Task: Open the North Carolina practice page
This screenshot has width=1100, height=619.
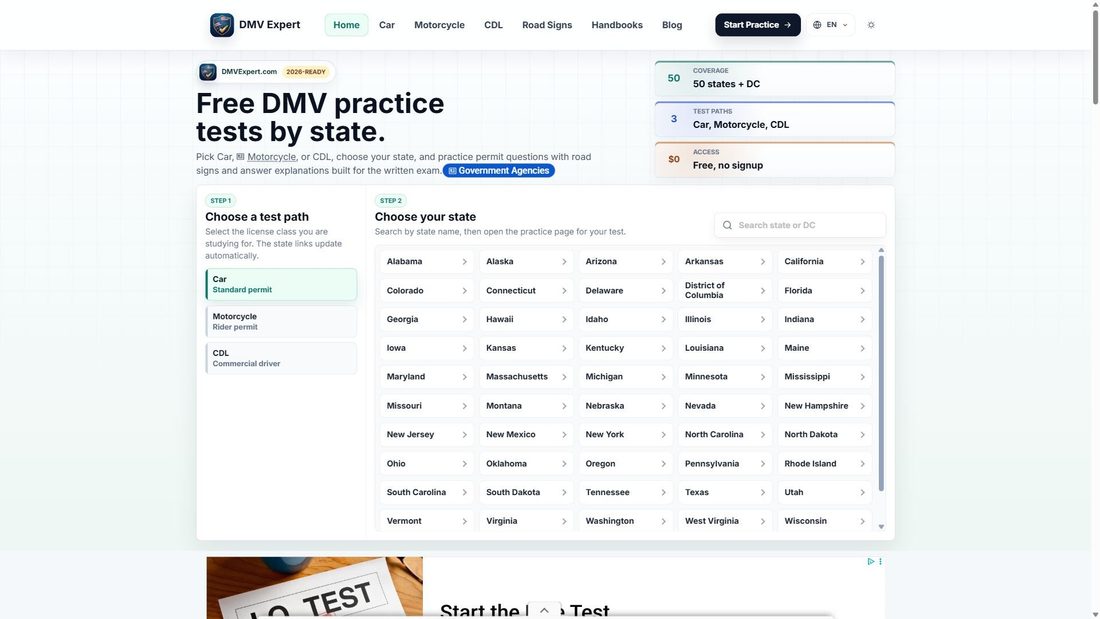Action: (725, 434)
